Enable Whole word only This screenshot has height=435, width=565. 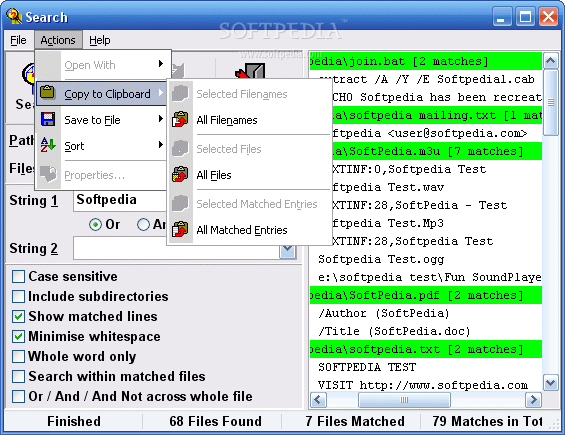[18, 356]
